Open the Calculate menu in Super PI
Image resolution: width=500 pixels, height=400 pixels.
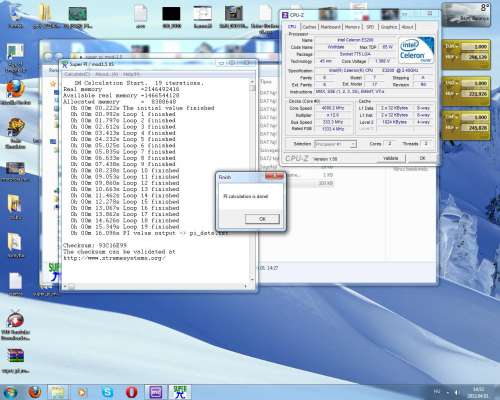(77, 74)
